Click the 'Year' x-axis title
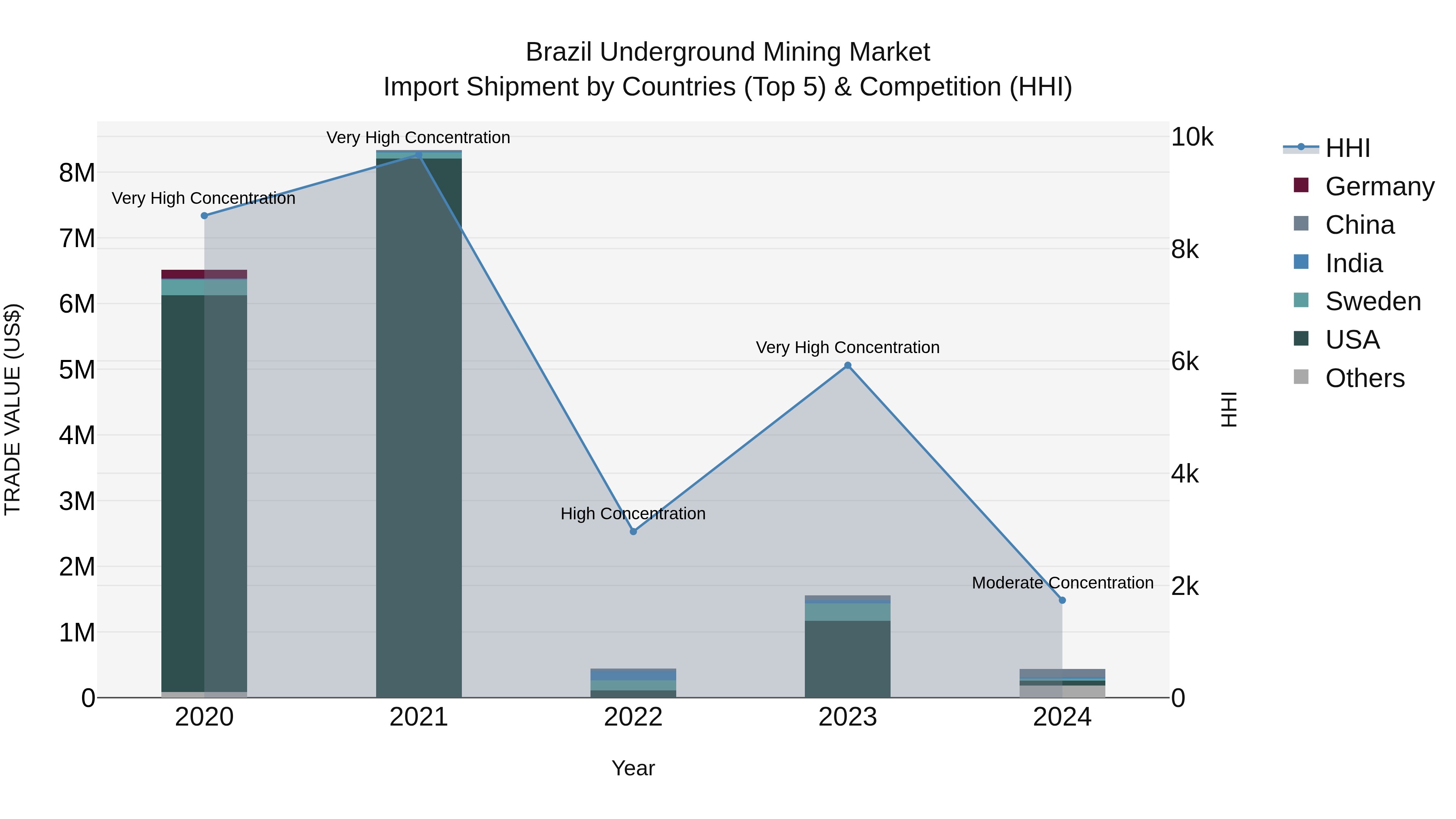The height and width of the screenshot is (819, 1456). pyautogui.click(x=633, y=768)
